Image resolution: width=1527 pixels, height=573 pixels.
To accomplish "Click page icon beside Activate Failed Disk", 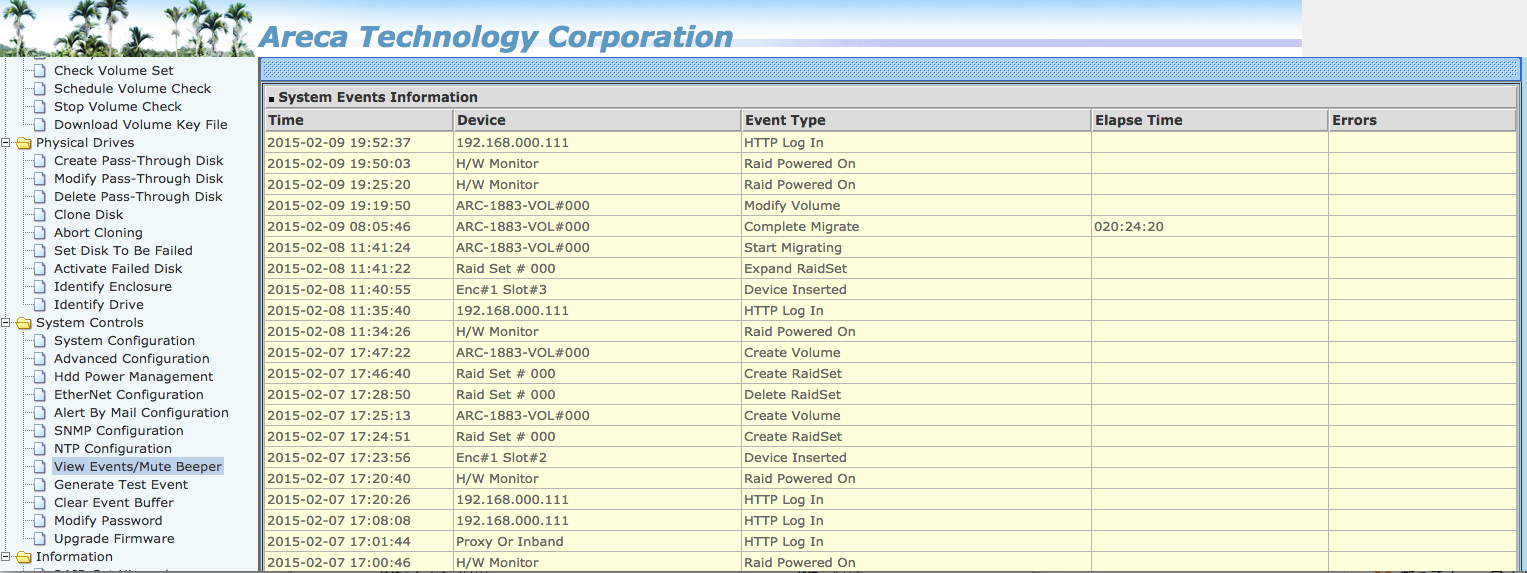I will click(40, 269).
